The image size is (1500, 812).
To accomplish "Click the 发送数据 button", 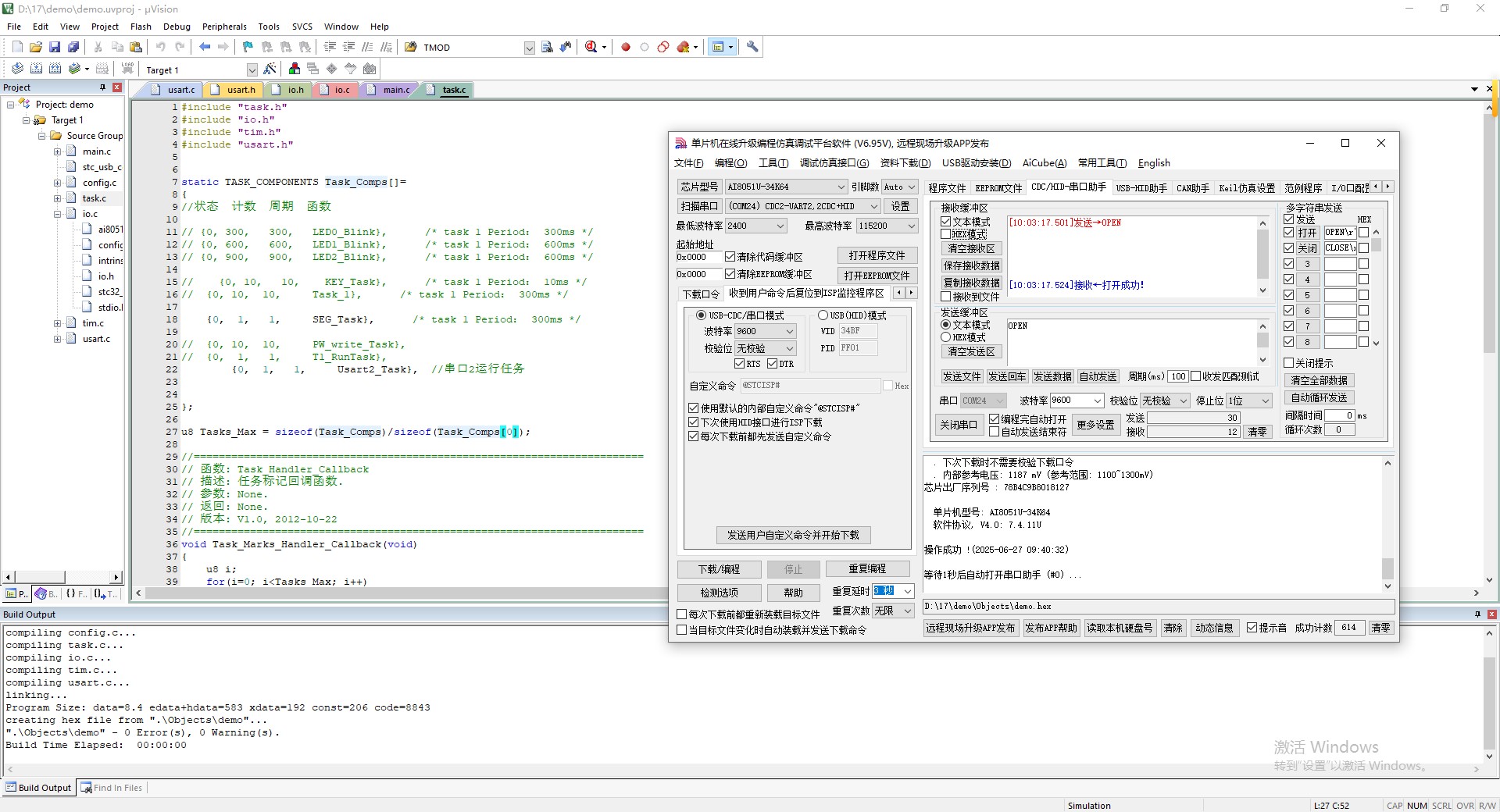I will coord(1052,376).
